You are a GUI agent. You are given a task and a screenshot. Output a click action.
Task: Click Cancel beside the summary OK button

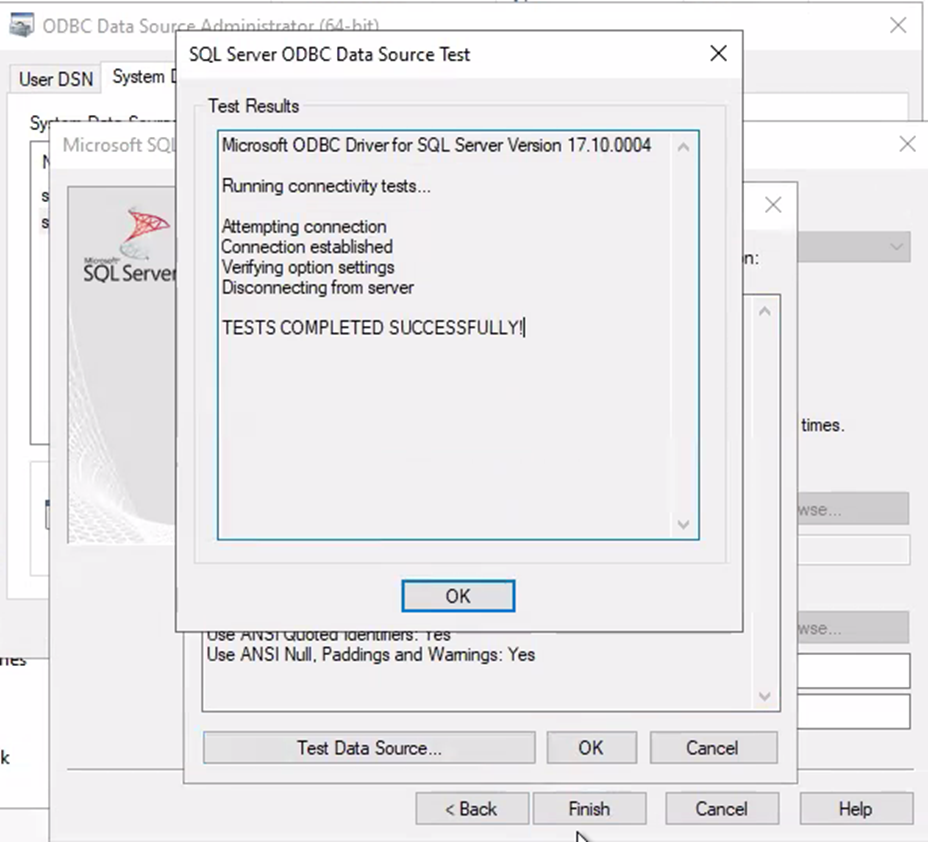[713, 748]
